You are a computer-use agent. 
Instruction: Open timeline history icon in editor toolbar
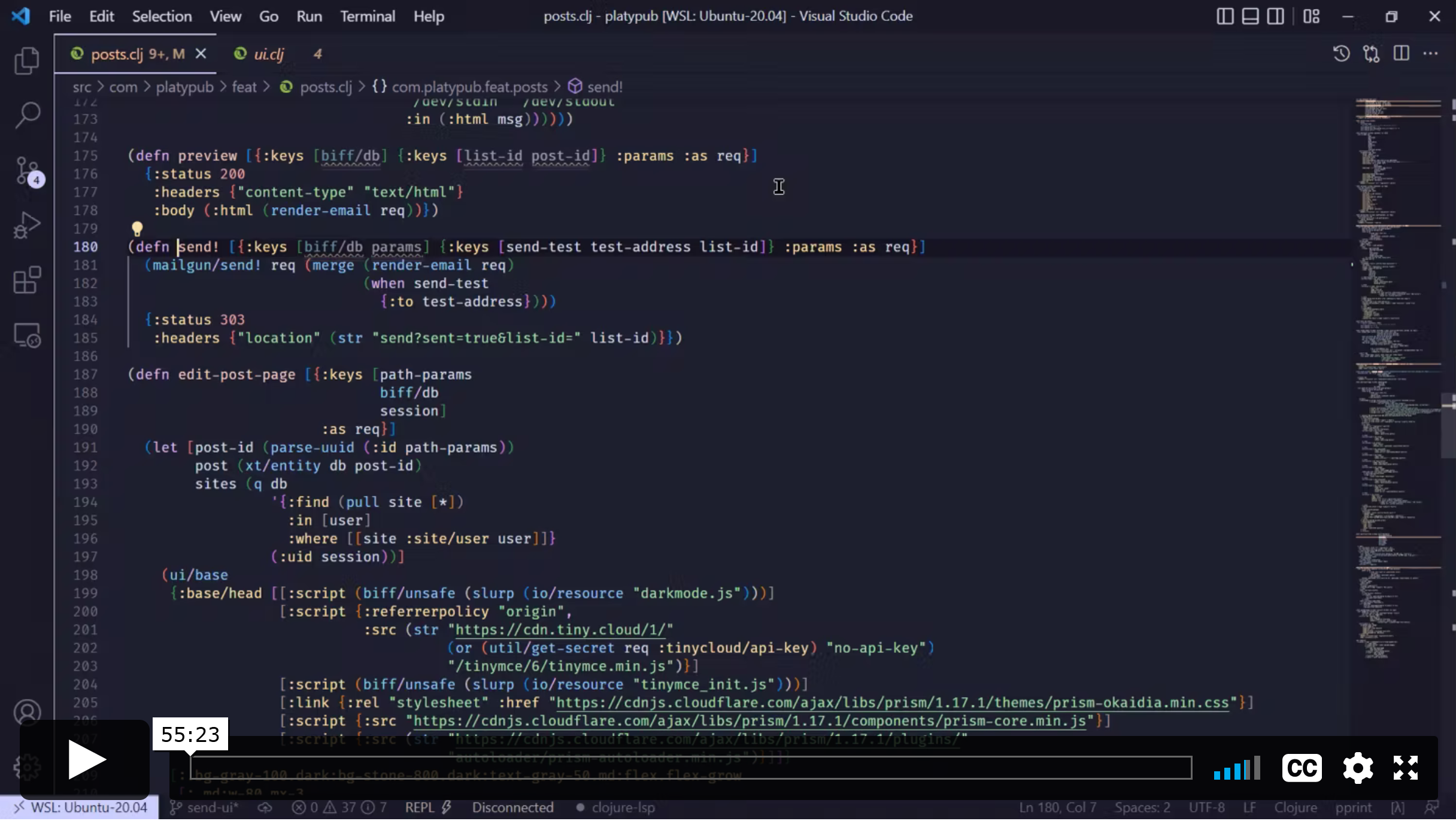(1342, 54)
